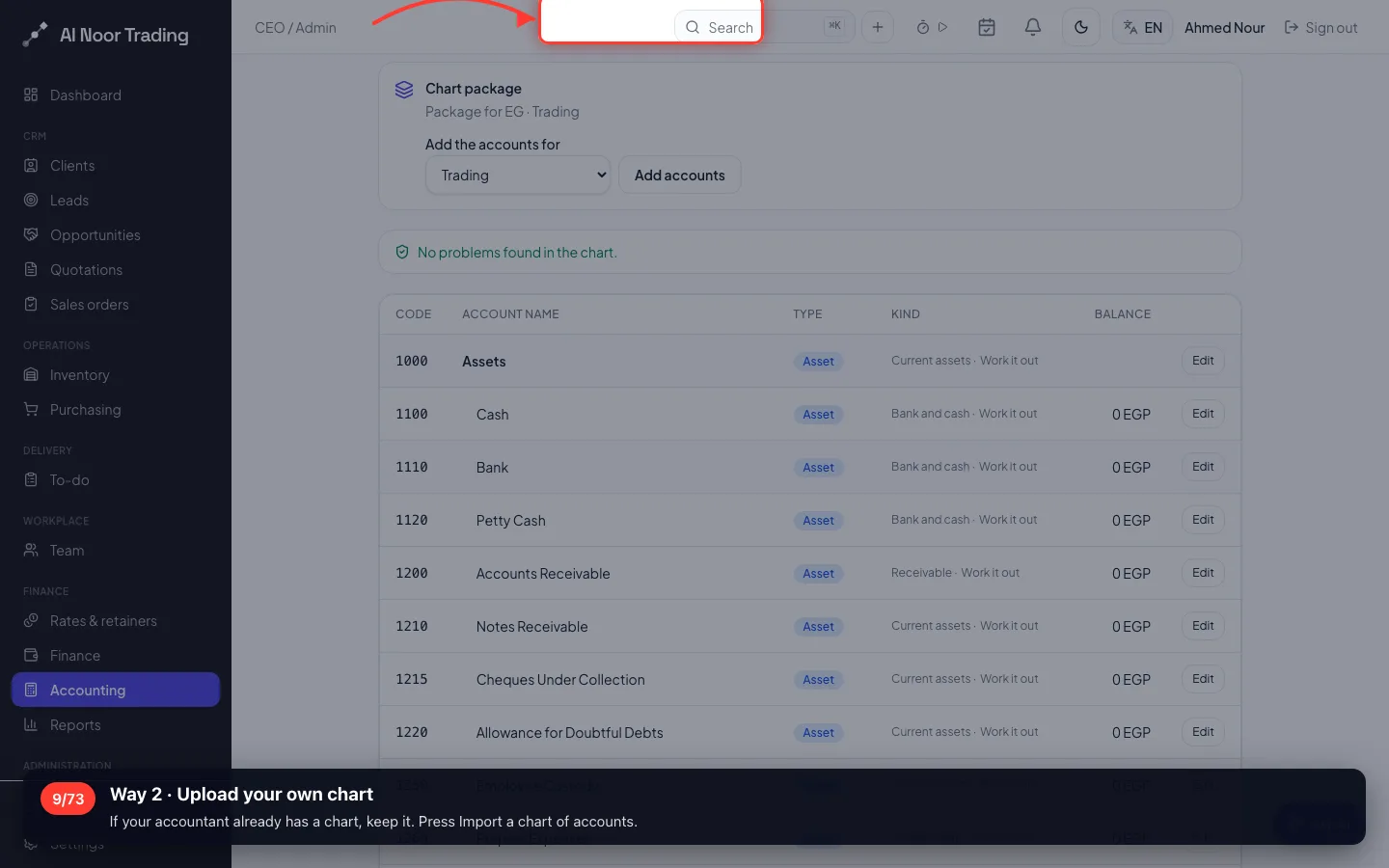Edit the Notes Receivable account

tap(1203, 626)
